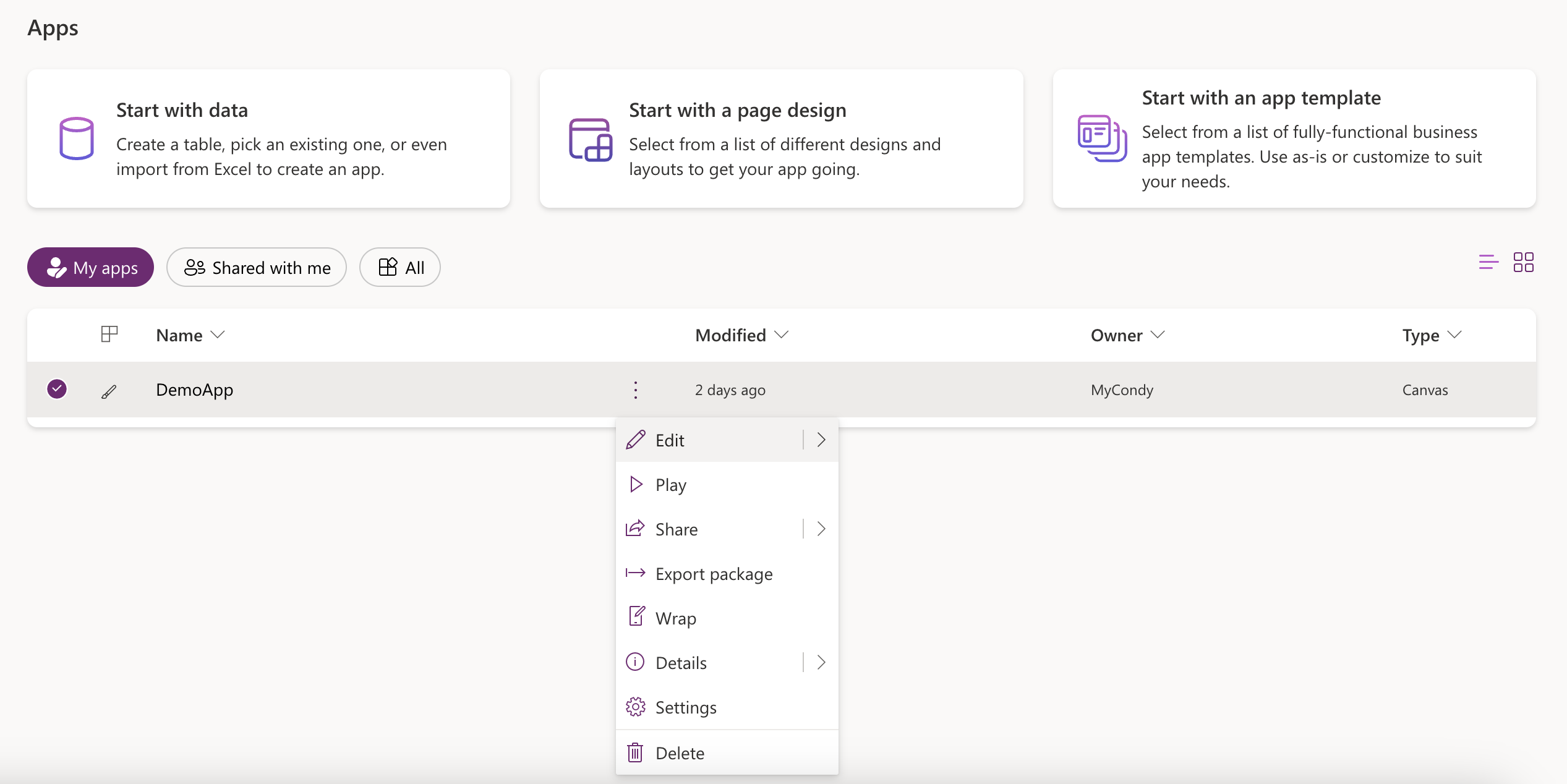The height and width of the screenshot is (784, 1567).
Task: Select Delete in the context menu
Action: (x=680, y=753)
